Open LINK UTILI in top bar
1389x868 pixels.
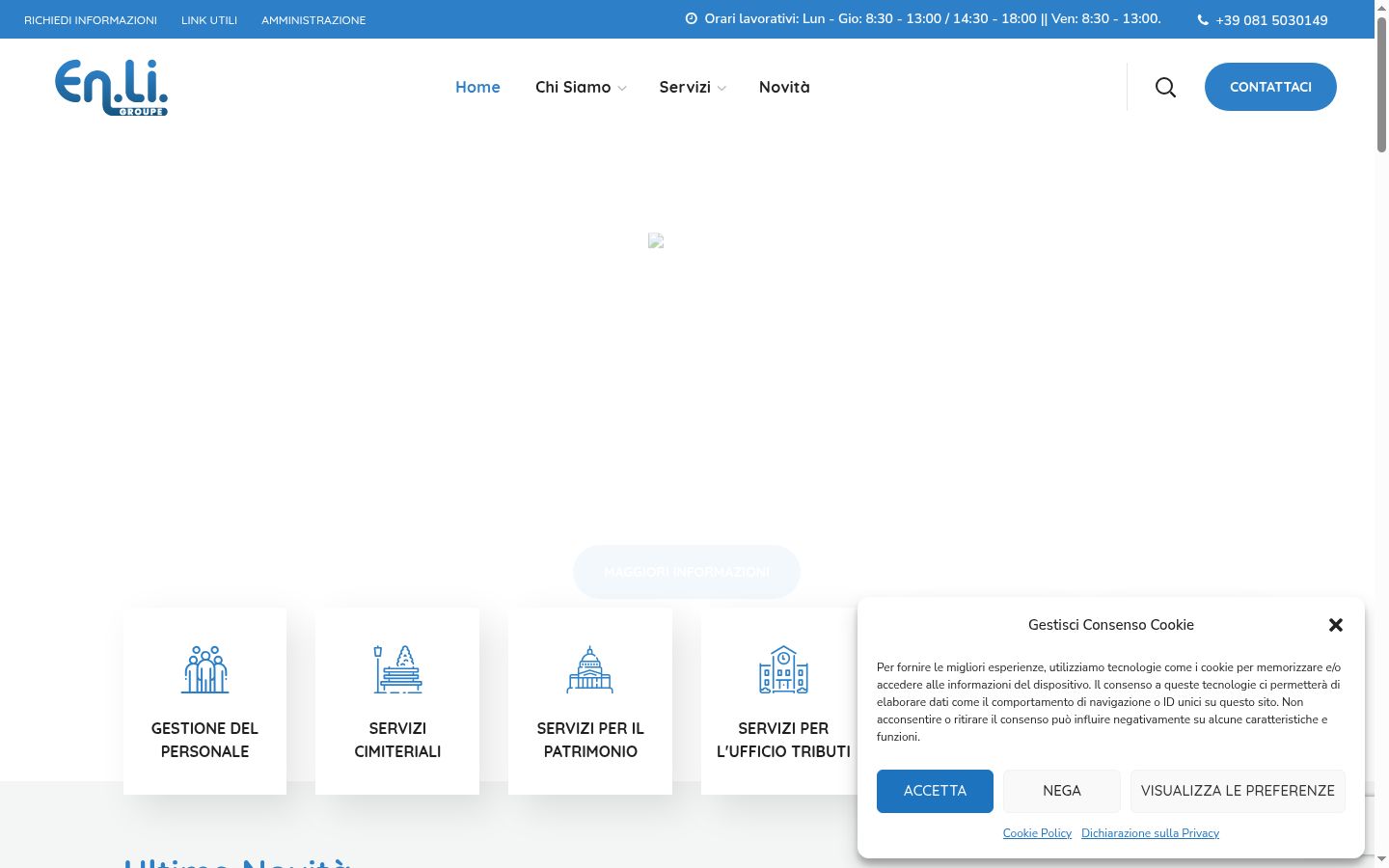[209, 19]
